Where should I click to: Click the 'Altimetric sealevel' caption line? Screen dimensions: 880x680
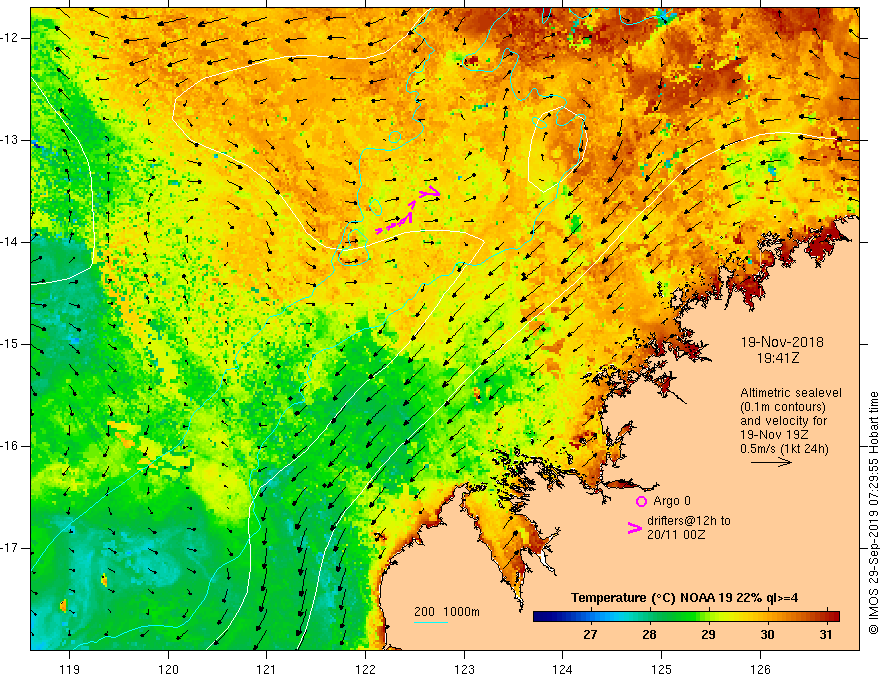click(791, 393)
